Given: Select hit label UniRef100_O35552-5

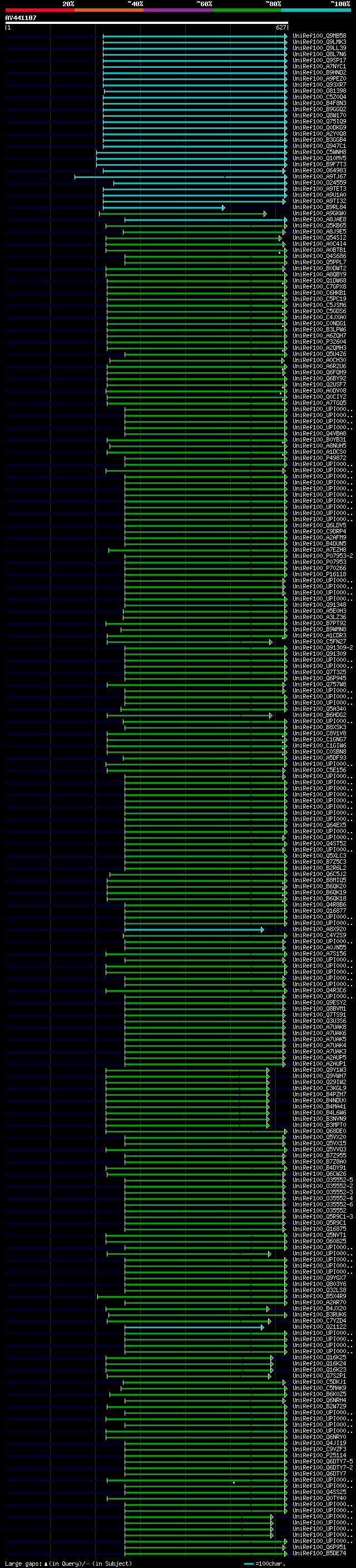Looking at the screenshot, I should (x=323, y=1180).
